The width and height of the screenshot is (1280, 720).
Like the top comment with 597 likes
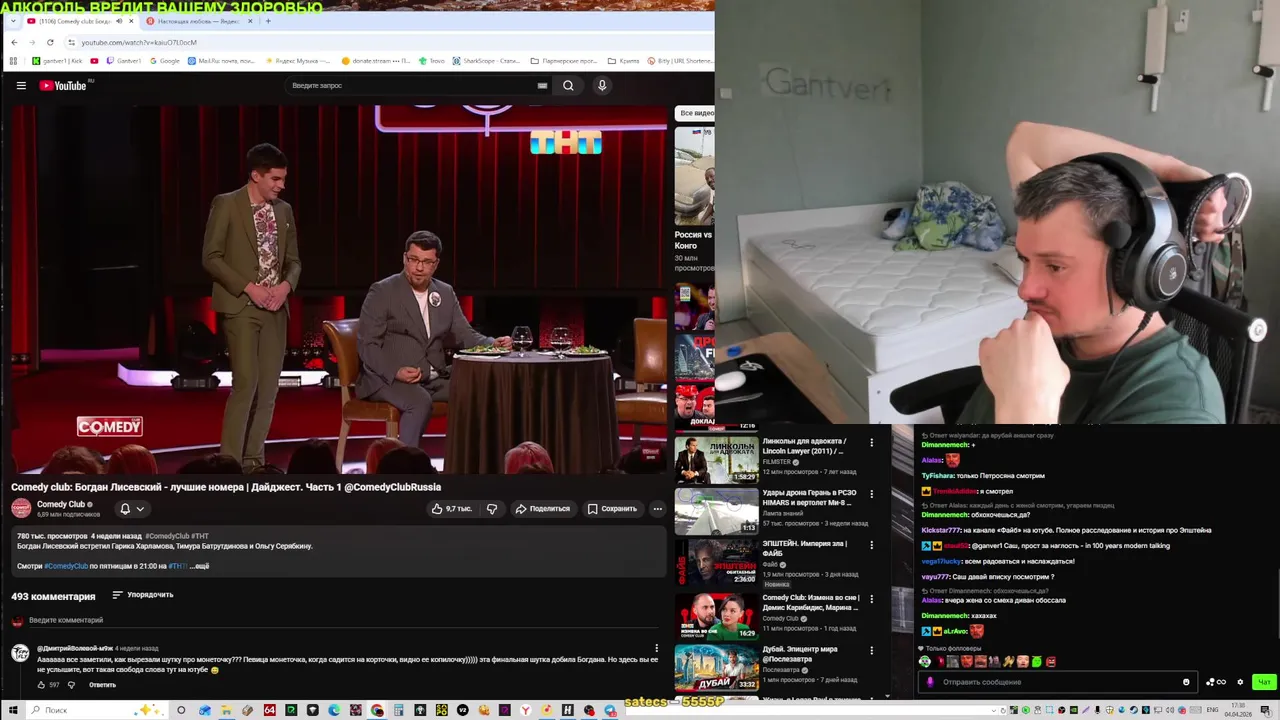coord(42,685)
